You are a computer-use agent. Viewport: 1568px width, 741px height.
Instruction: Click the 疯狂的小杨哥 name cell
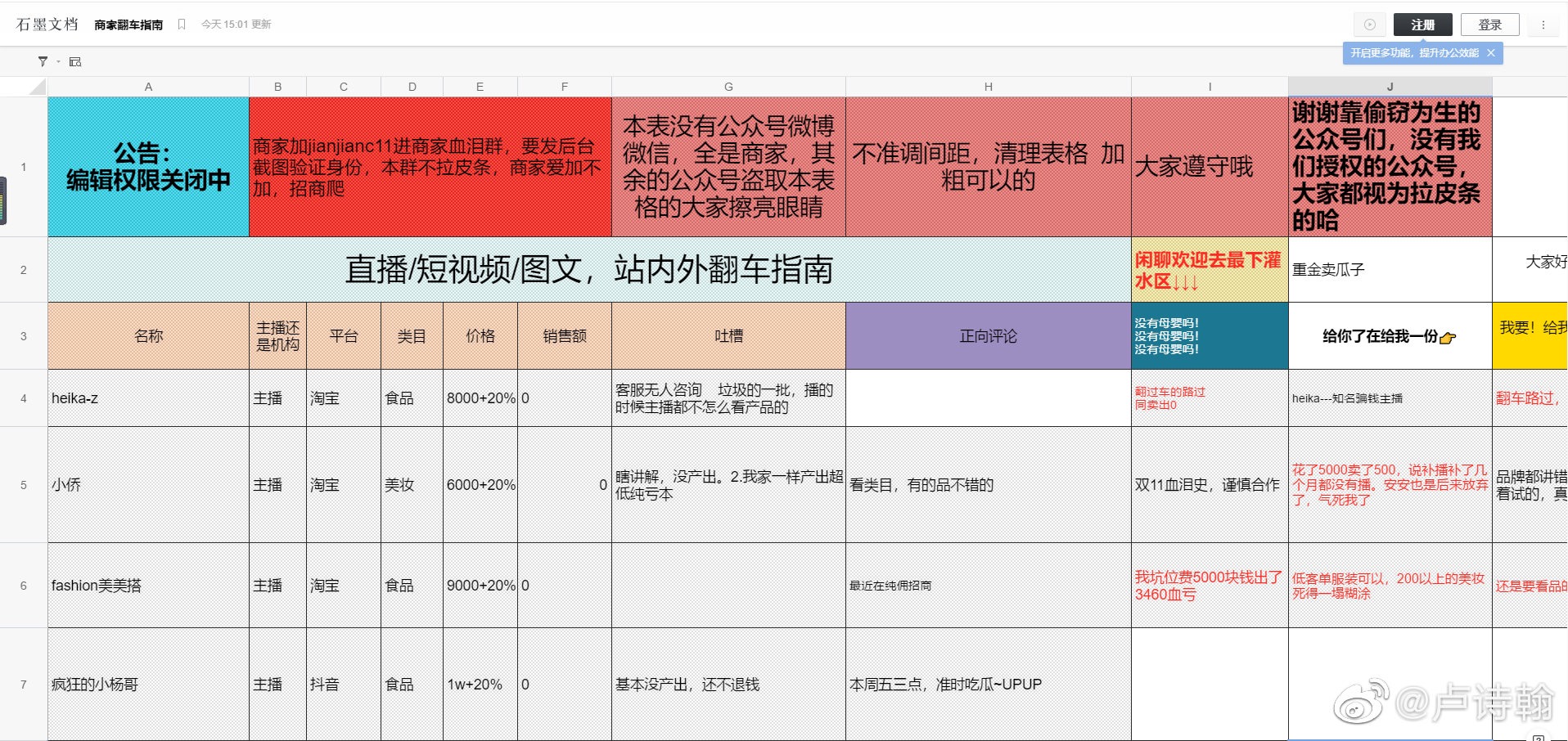click(x=148, y=685)
